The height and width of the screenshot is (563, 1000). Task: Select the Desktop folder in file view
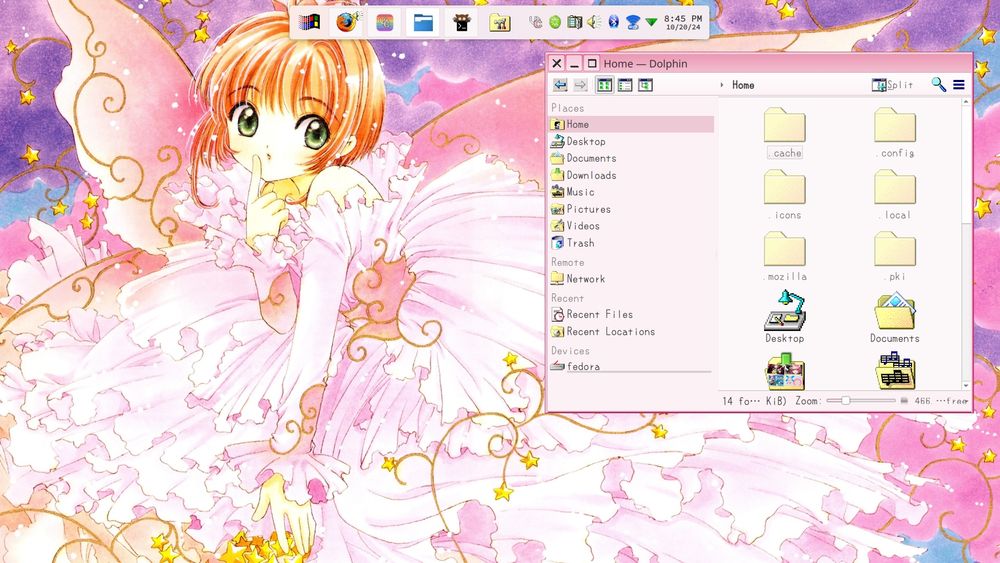(x=784, y=311)
